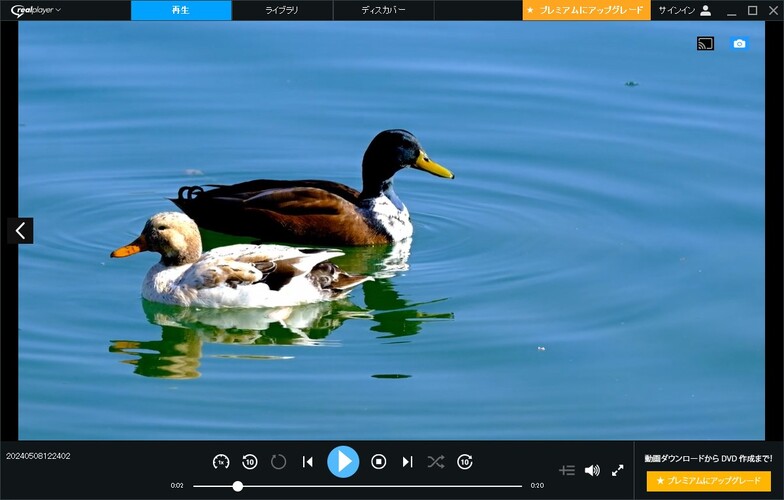Click the file title 20240508122402
Screen dimensions: 784x500
click(38, 456)
